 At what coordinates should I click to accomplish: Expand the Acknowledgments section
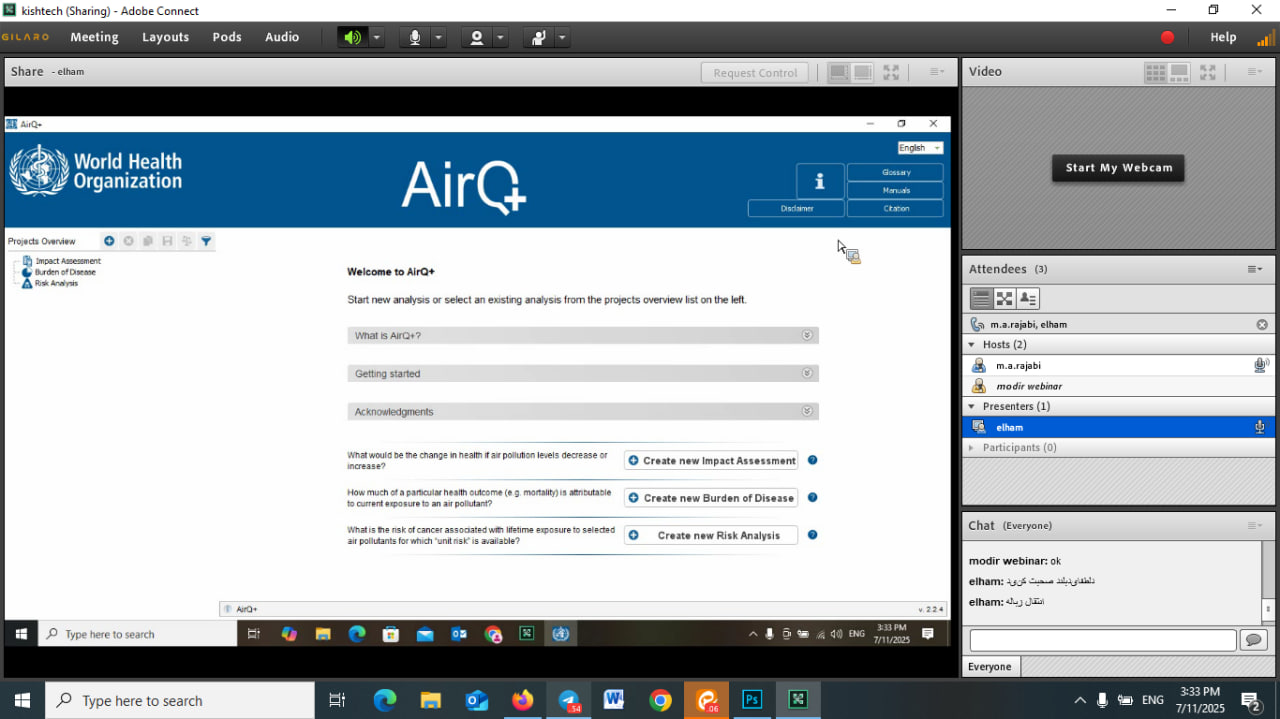click(583, 412)
